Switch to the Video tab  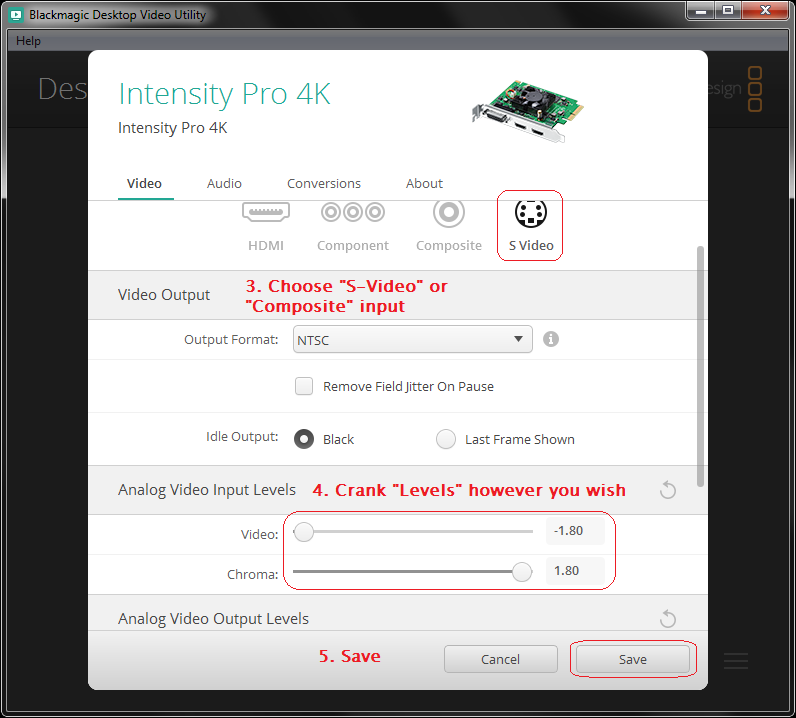pyautogui.click(x=145, y=183)
